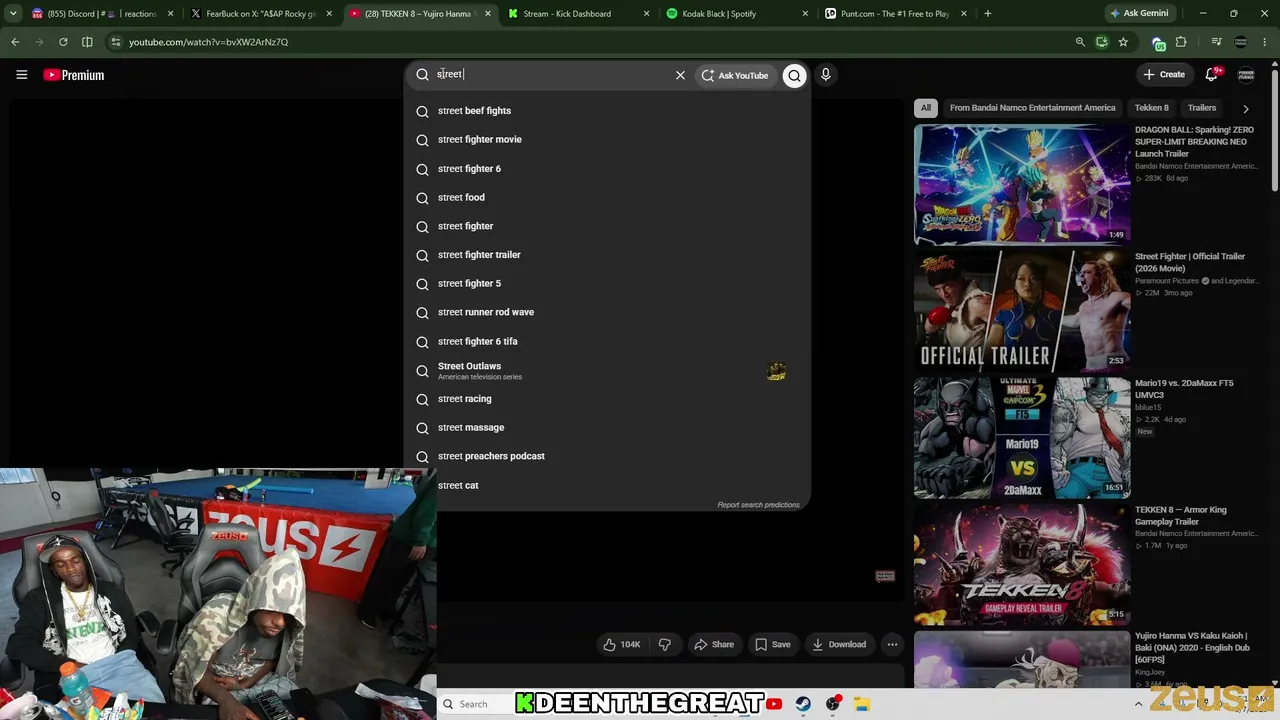1280x720 pixels.
Task: Open the Create menu
Action: pos(1164,74)
